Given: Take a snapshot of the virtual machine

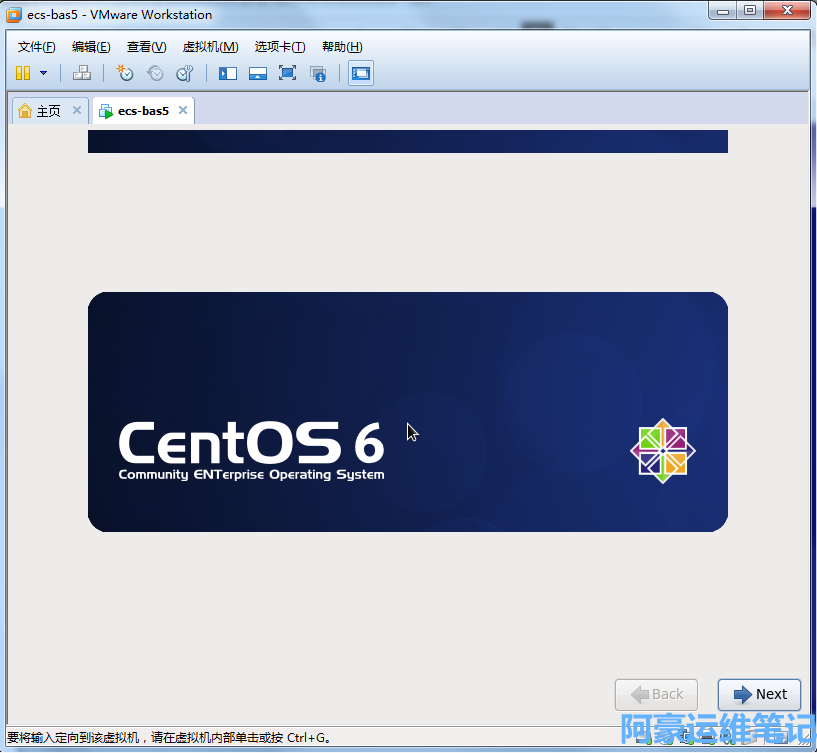Looking at the screenshot, I should [125, 73].
